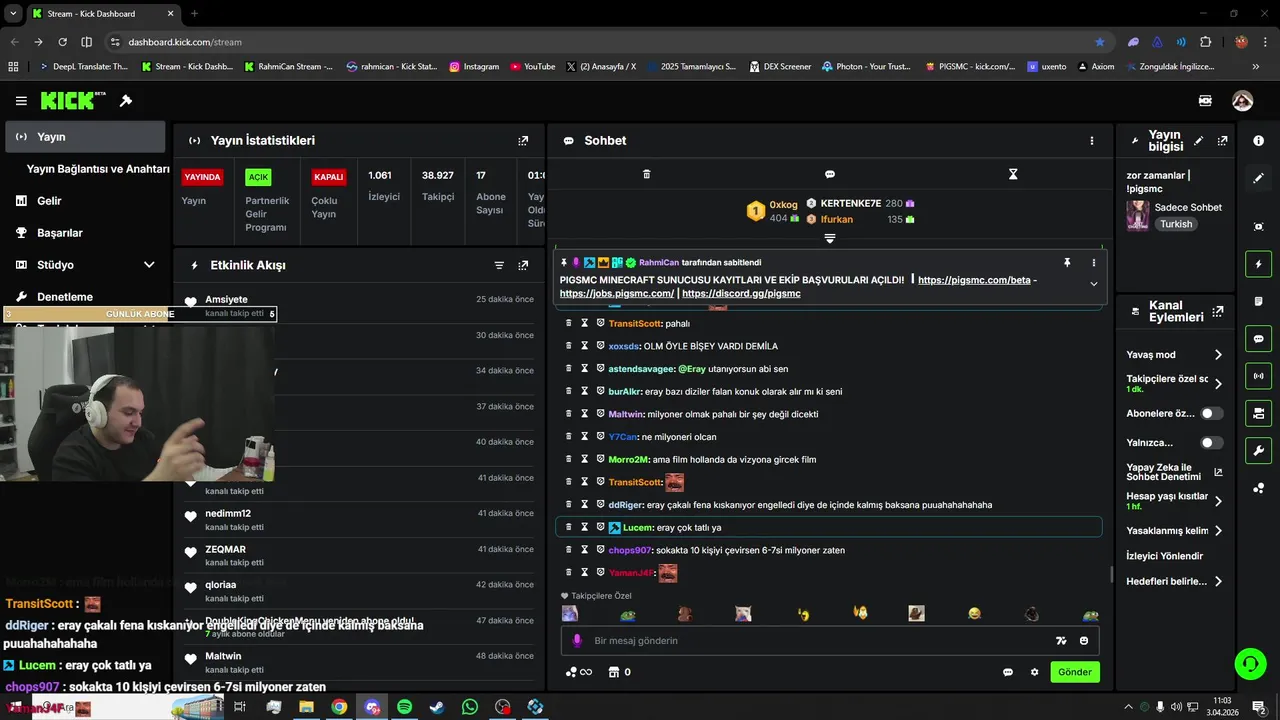Open emoji picker in message box
Image resolution: width=1280 pixels, height=720 pixels.
point(1084,641)
